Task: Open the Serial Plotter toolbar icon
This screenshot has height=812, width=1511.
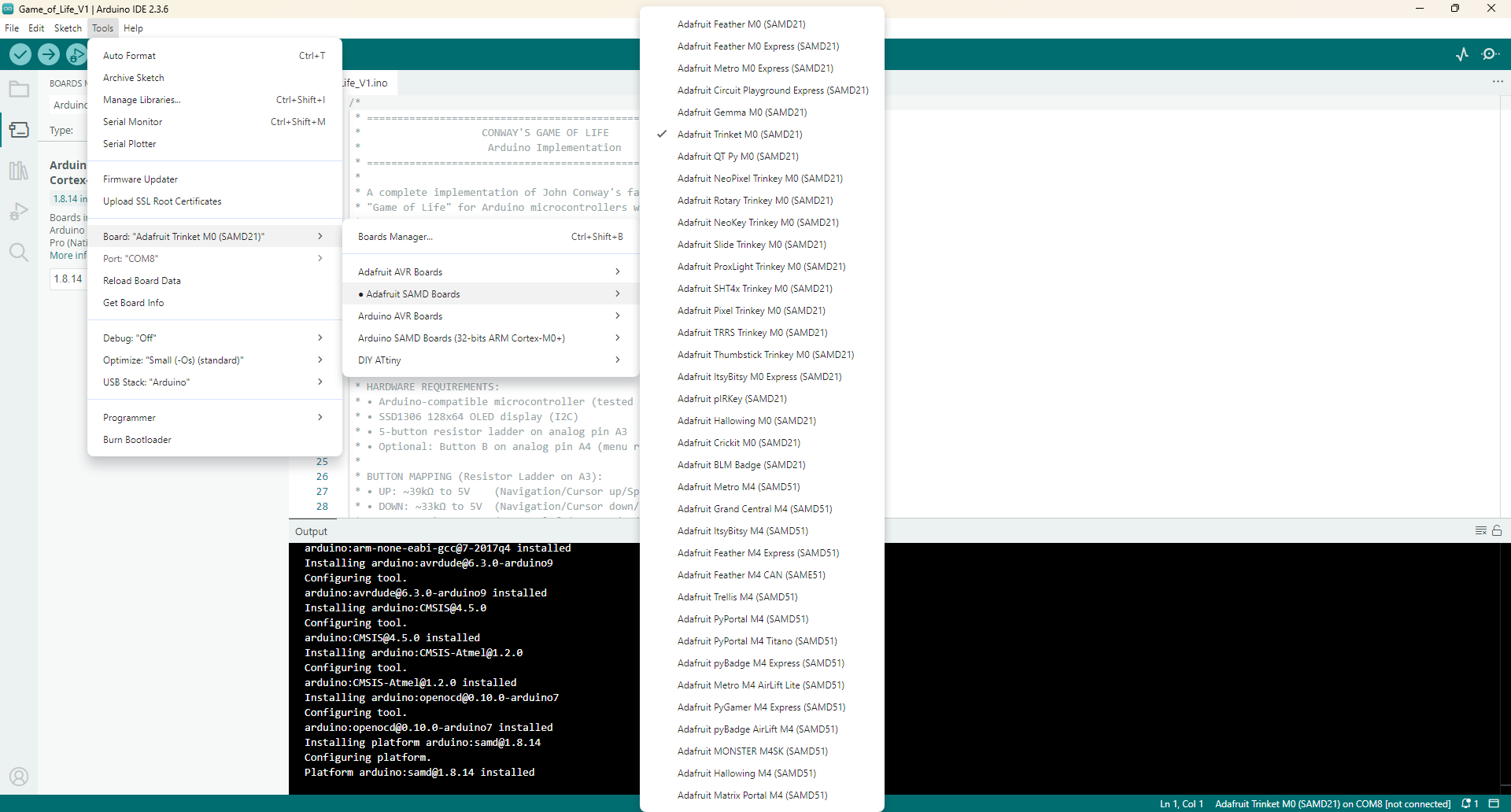Action: [1462, 54]
